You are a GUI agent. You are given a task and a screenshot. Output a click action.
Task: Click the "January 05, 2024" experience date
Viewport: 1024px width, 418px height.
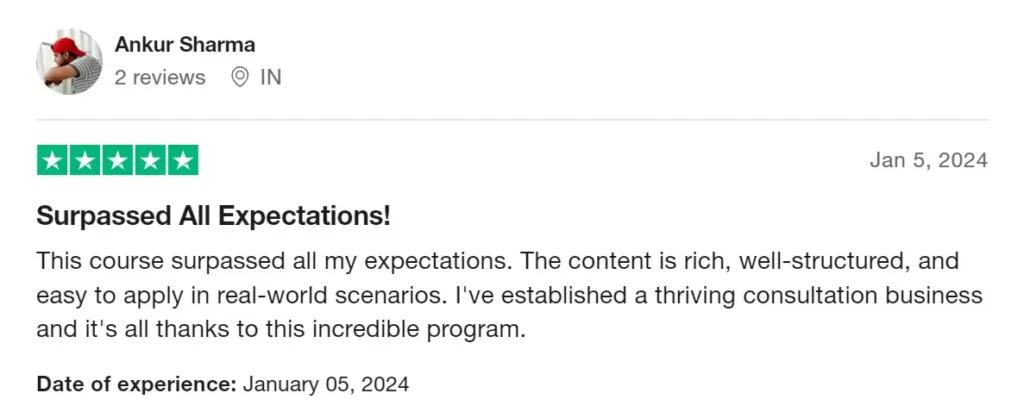326,384
